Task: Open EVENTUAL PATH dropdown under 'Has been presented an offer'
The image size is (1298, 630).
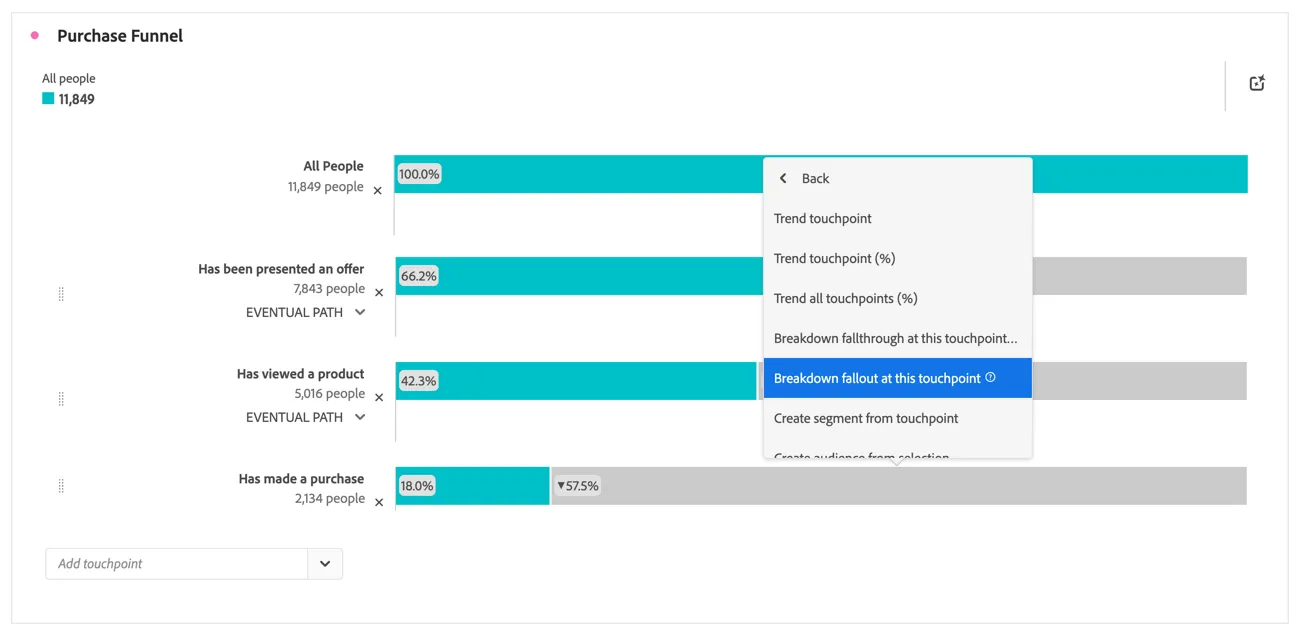Action: [360, 312]
